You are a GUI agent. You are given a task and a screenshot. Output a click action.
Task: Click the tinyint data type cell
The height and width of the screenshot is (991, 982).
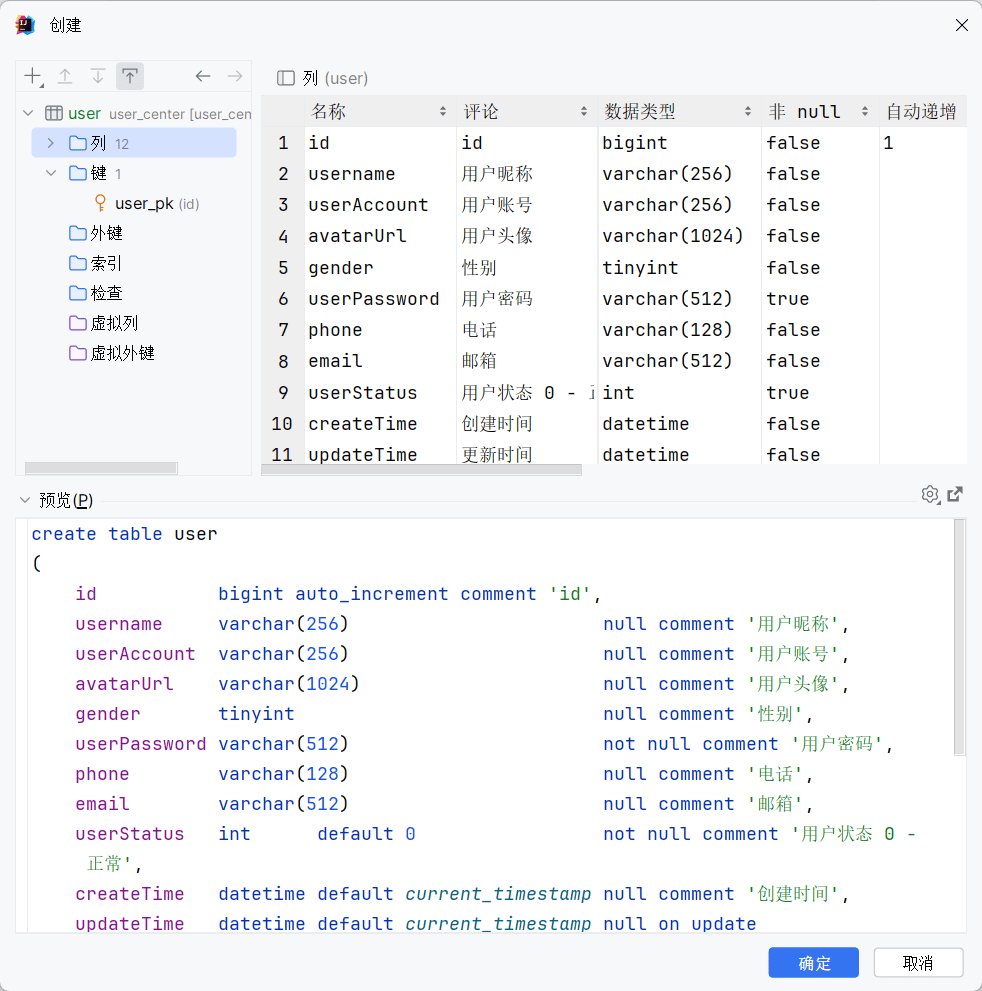[x=679, y=267]
